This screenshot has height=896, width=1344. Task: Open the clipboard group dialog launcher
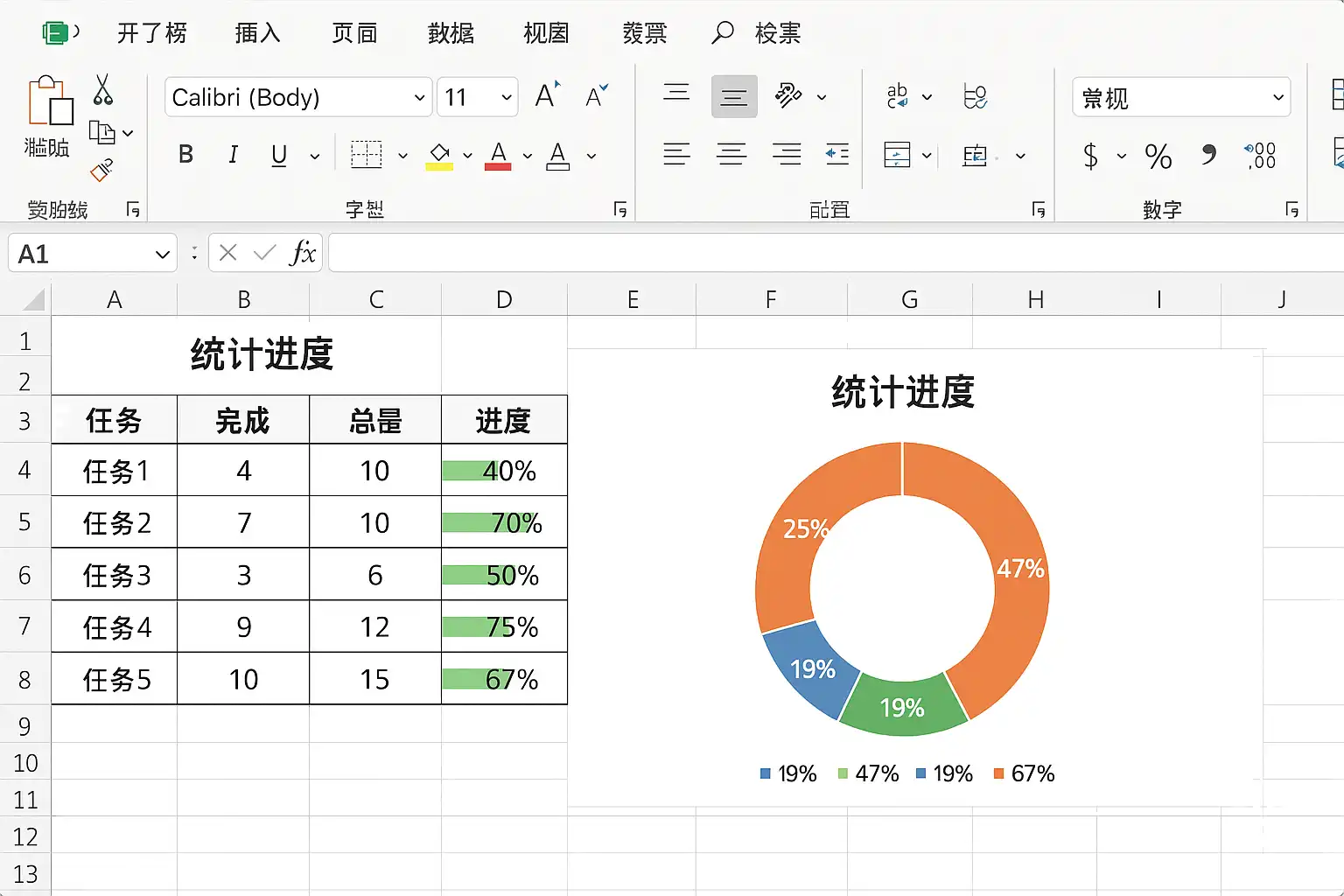coord(133,209)
